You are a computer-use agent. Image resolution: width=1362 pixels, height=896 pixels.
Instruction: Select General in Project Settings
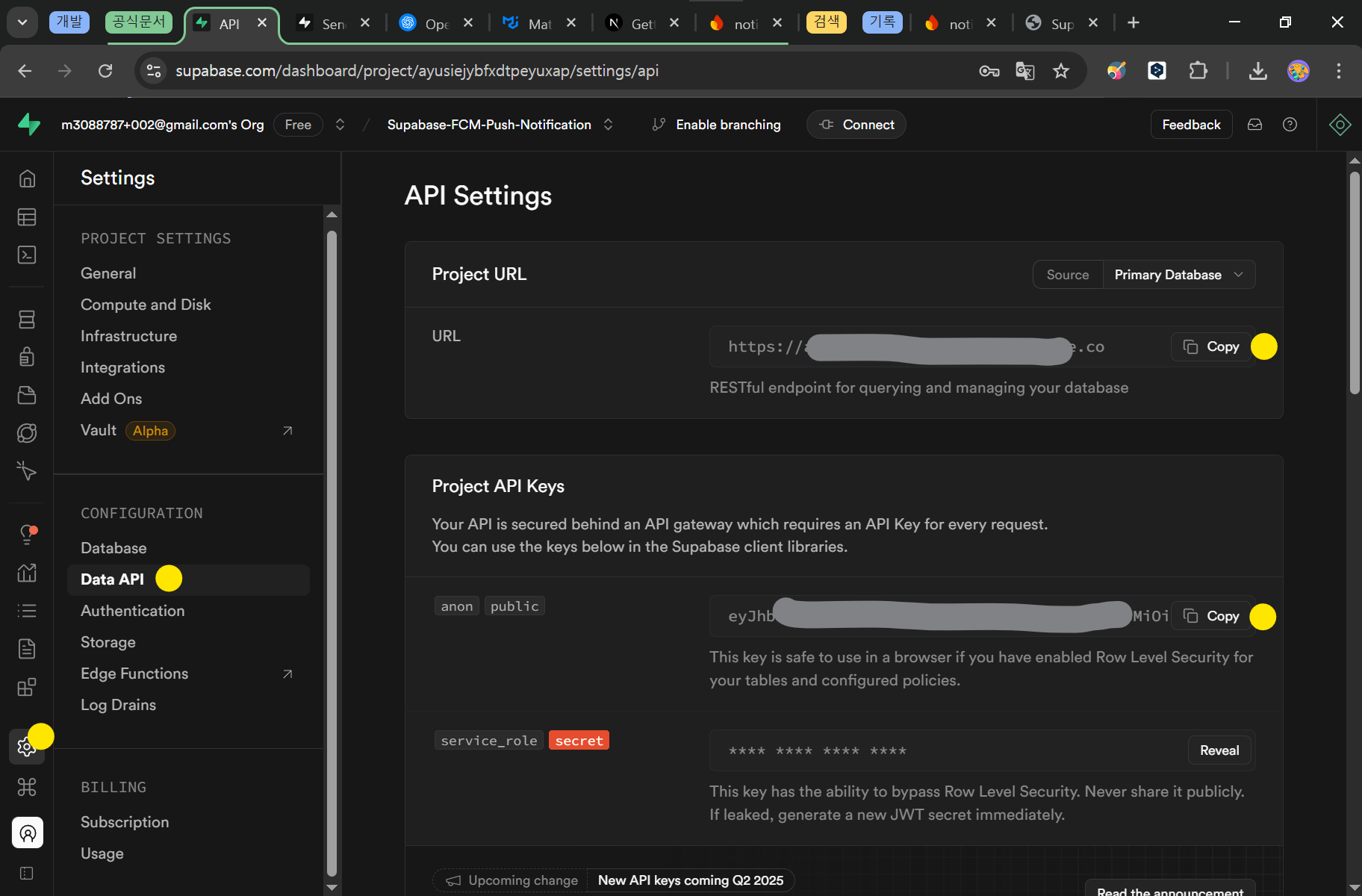(x=108, y=273)
